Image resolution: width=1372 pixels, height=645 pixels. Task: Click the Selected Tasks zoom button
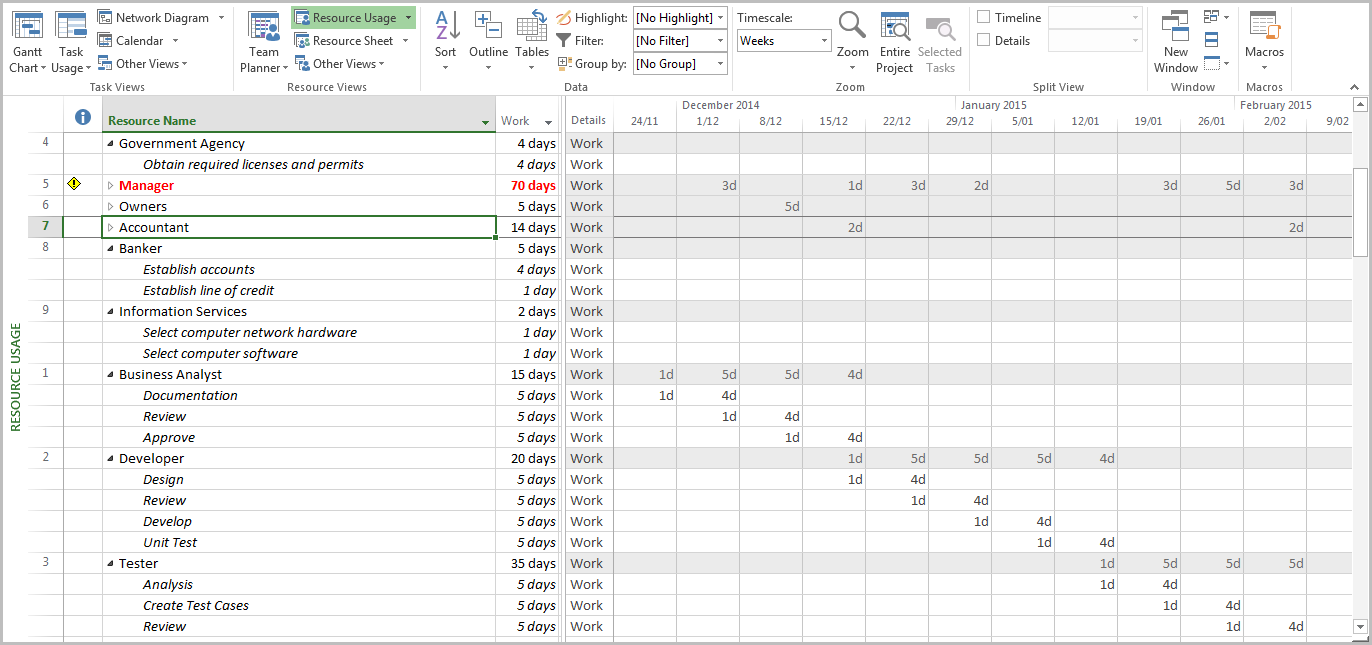click(x=939, y=42)
